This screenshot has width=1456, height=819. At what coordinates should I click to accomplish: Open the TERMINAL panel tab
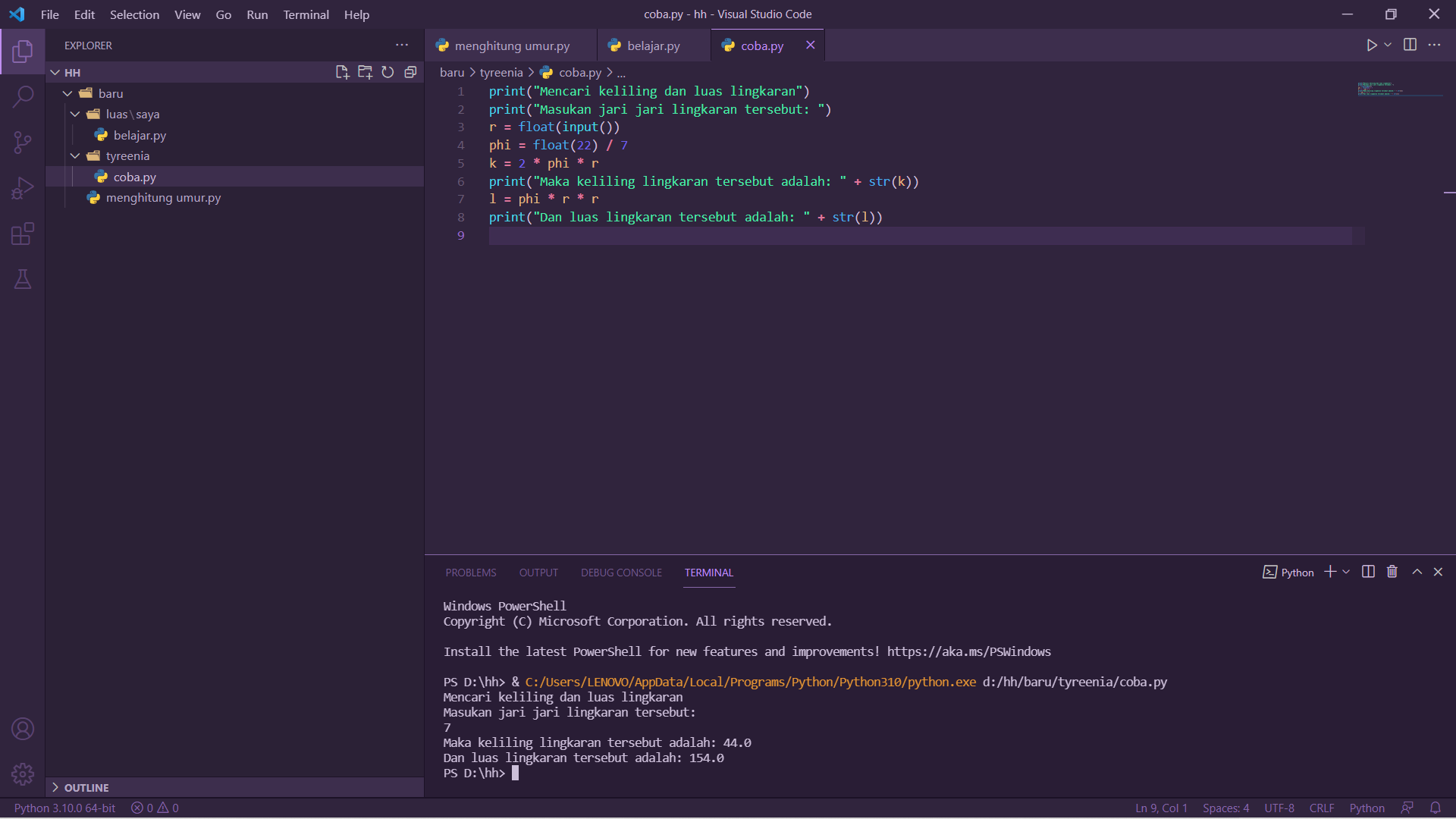pyautogui.click(x=709, y=573)
